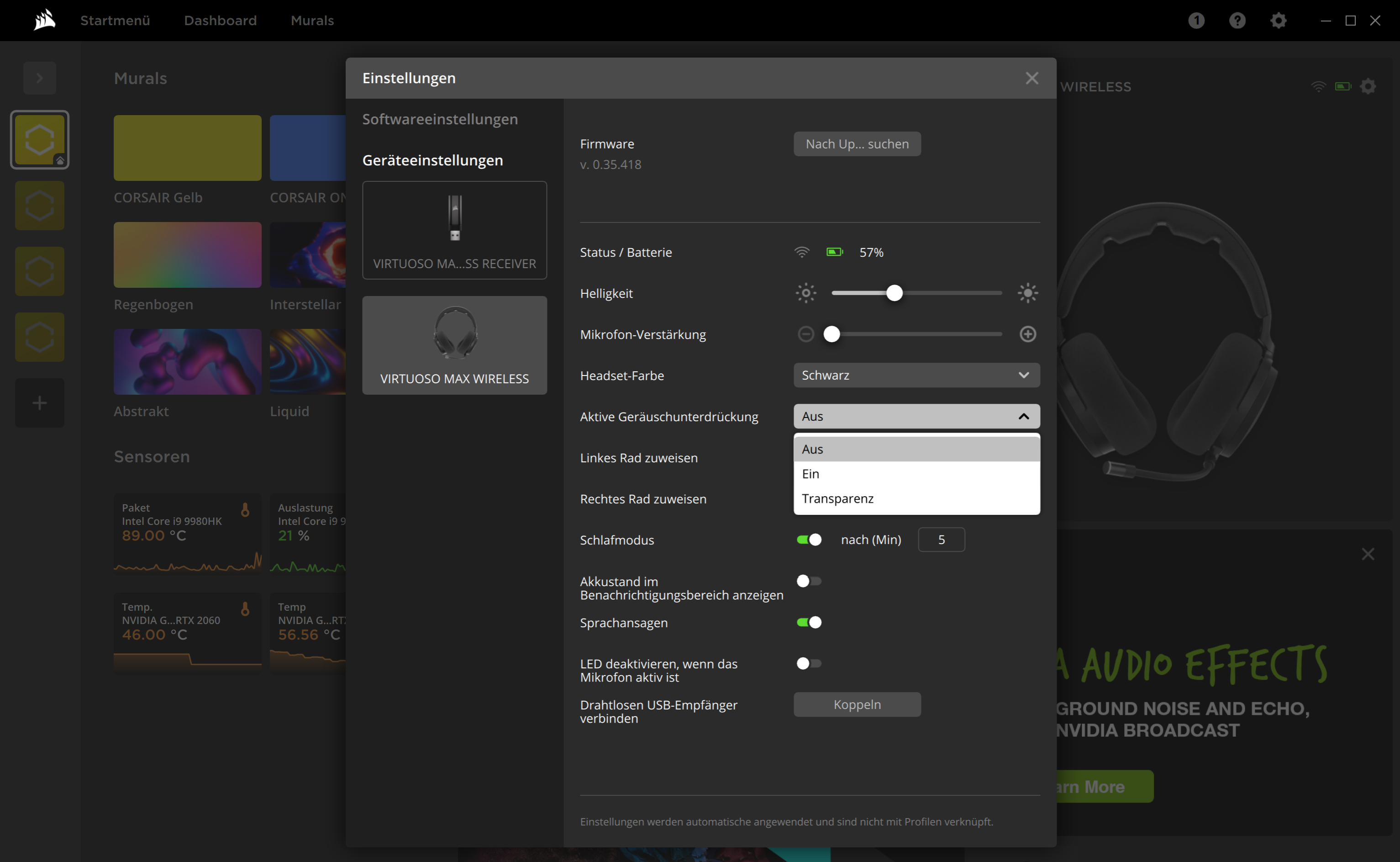Select the first highlighted profile icon in sidebar
Screen dimensions: 1400x862
click(x=39, y=140)
